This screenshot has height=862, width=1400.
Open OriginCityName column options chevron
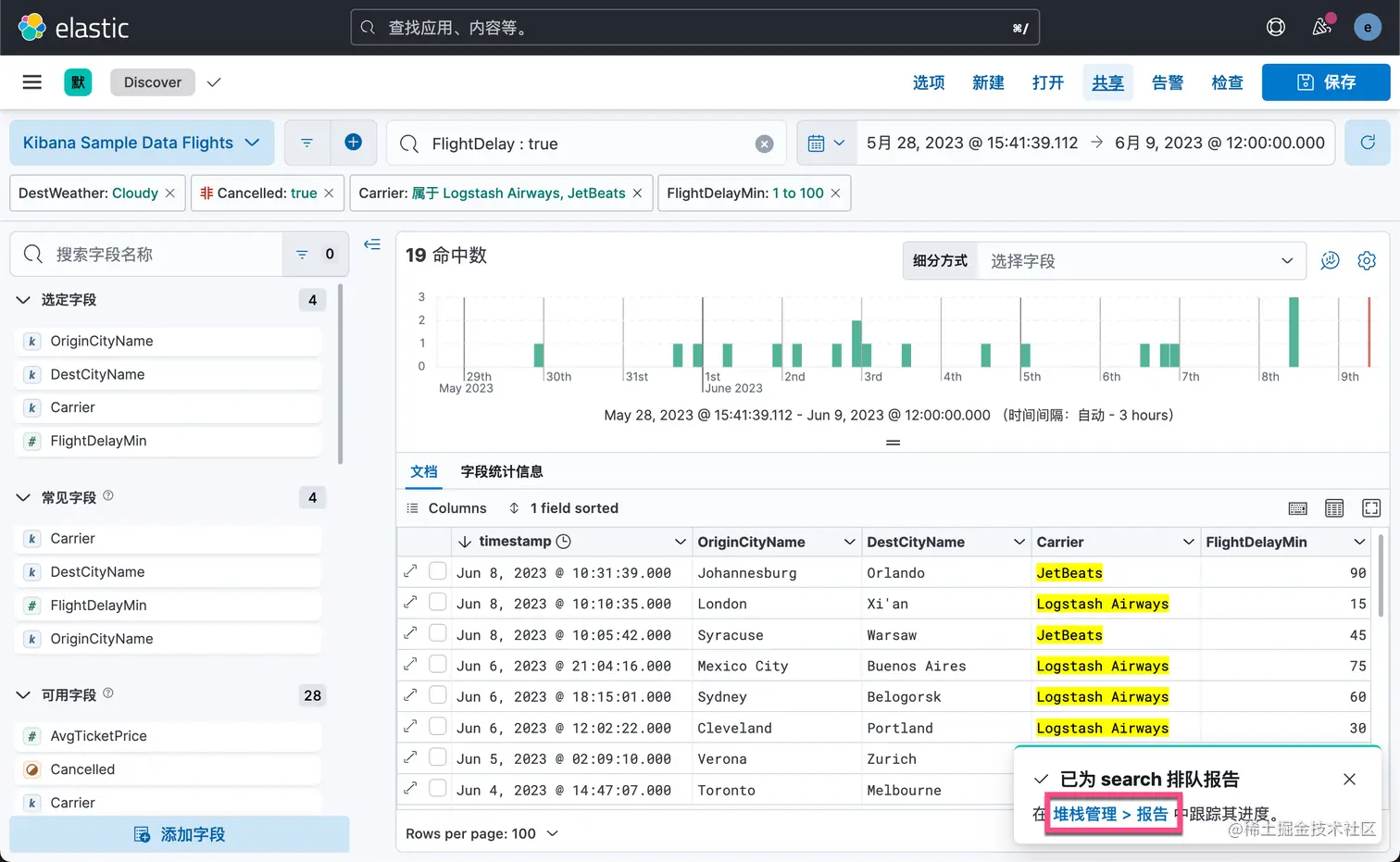point(849,542)
